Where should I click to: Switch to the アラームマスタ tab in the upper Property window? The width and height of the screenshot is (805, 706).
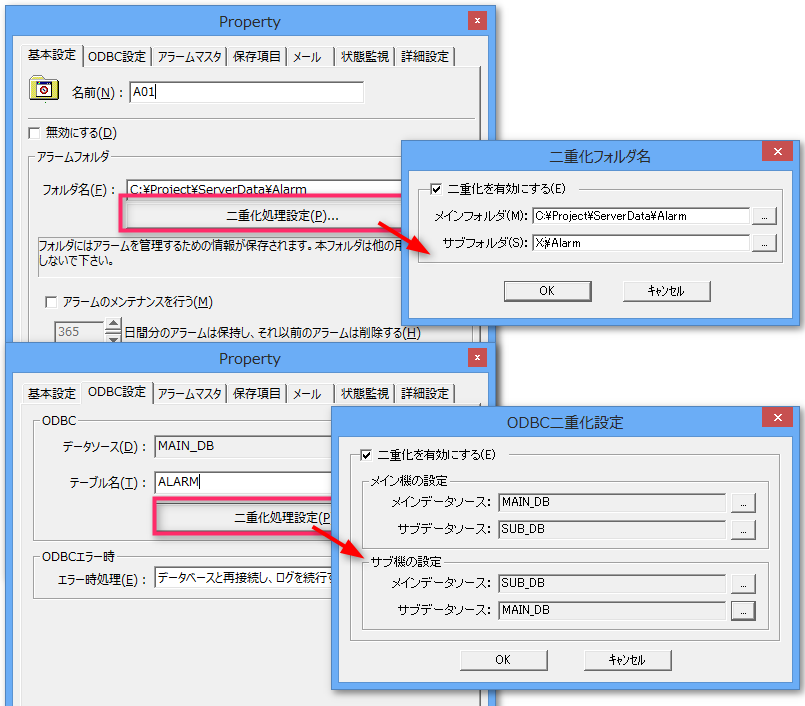[x=191, y=57]
